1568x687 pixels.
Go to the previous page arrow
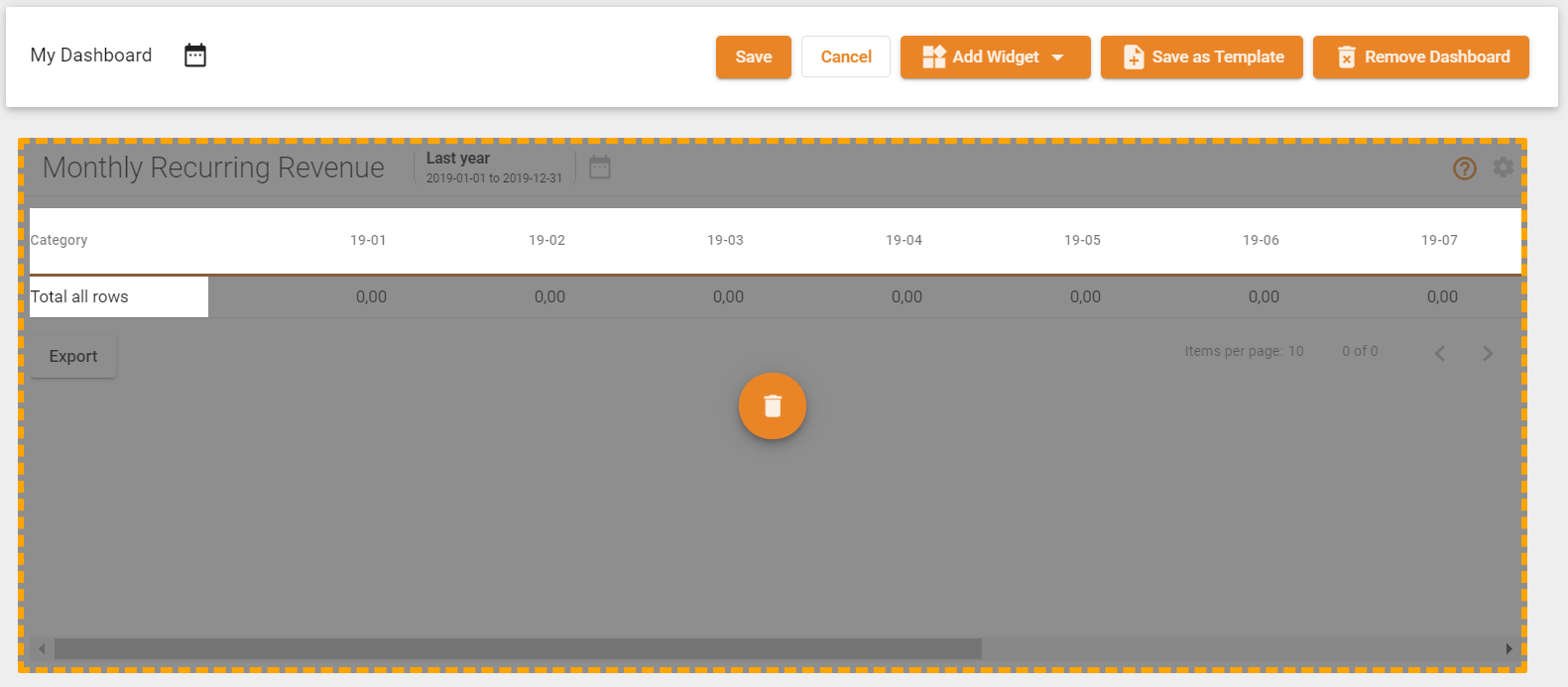pyautogui.click(x=1440, y=353)
